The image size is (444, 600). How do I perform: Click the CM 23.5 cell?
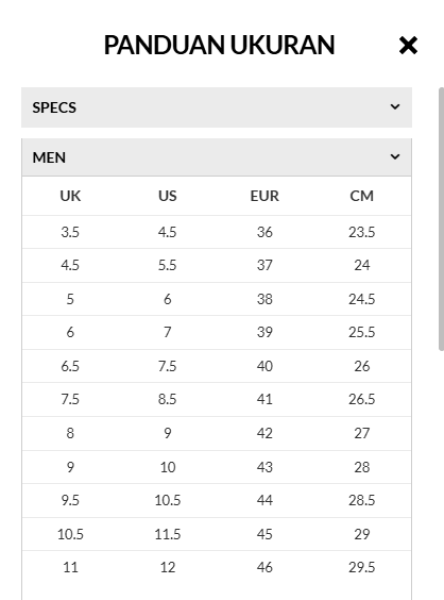362,232
